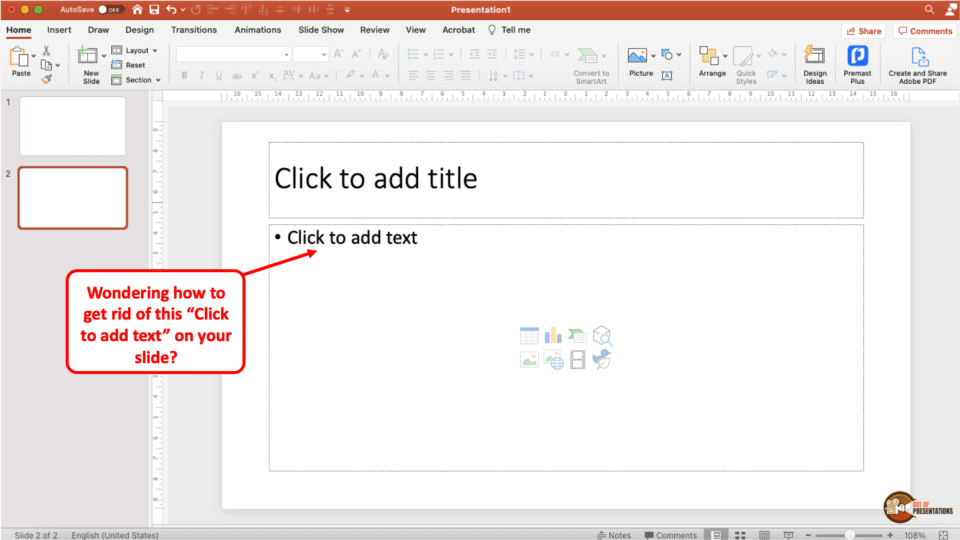Image resolution: width=960 pixels, height=540 pixels.
Task: Click the zoom slider handle
Action: [850, 535]
